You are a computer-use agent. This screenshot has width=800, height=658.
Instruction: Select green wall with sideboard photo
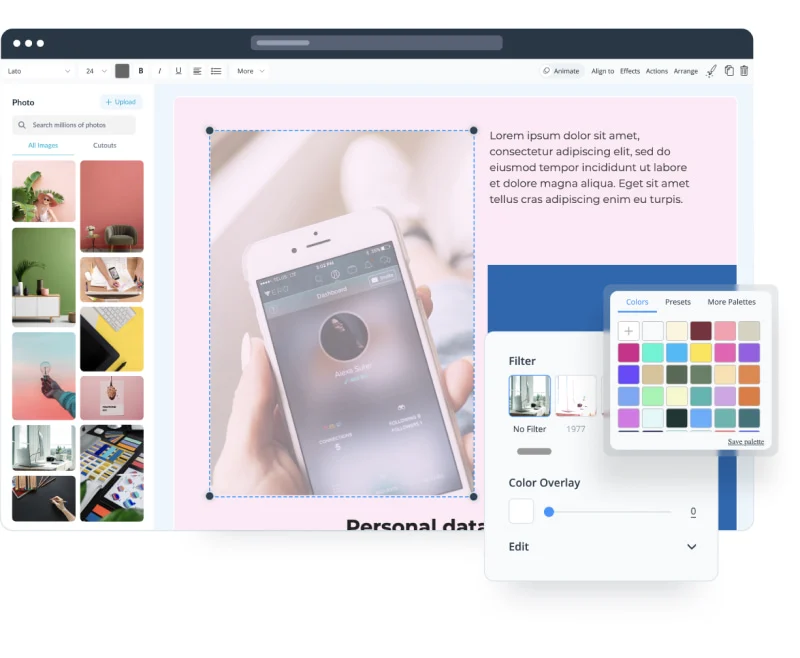pos(44,277)
